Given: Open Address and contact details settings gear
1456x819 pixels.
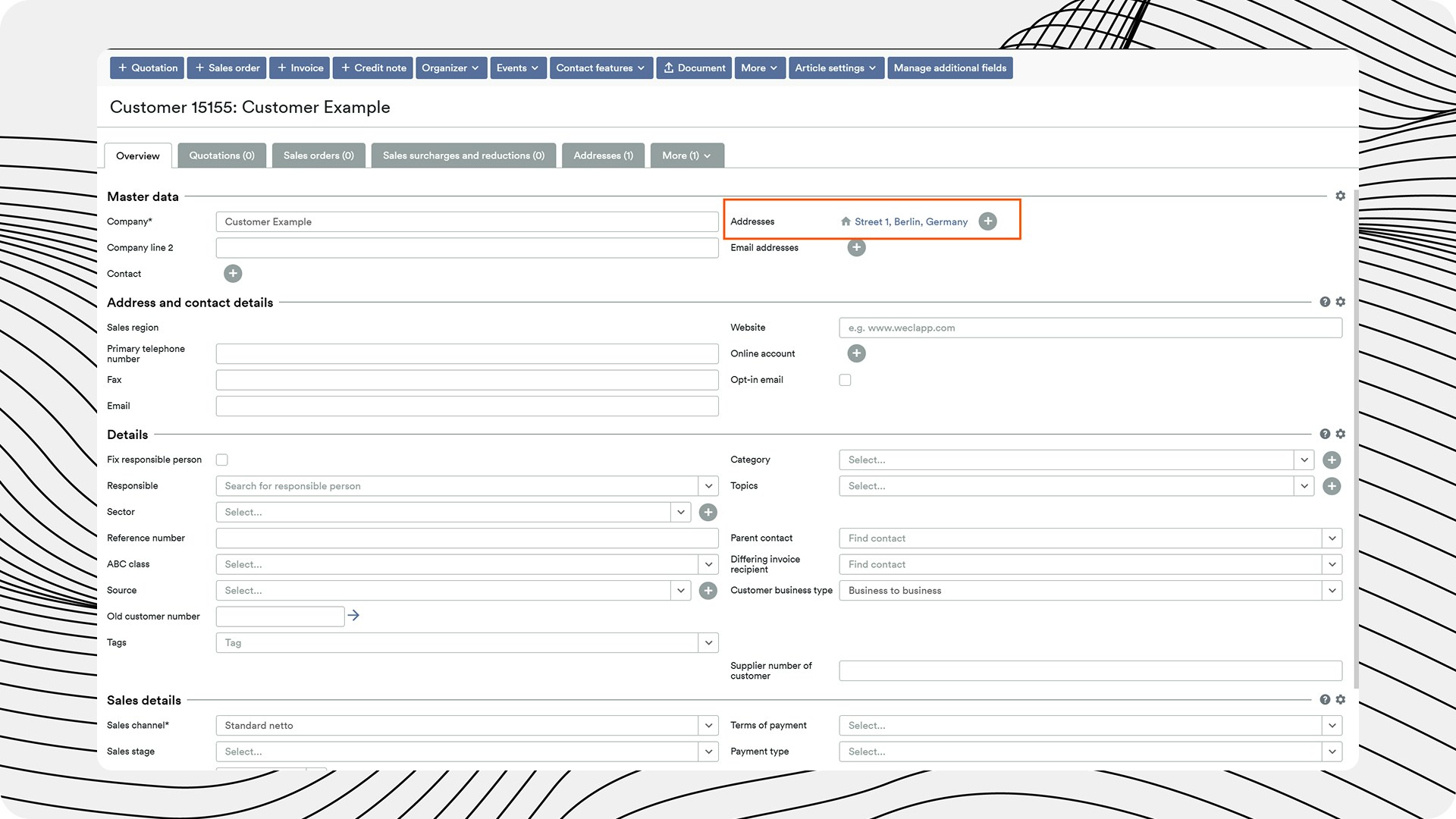Looking at the screenshot, I should (x=1340, y=302).
